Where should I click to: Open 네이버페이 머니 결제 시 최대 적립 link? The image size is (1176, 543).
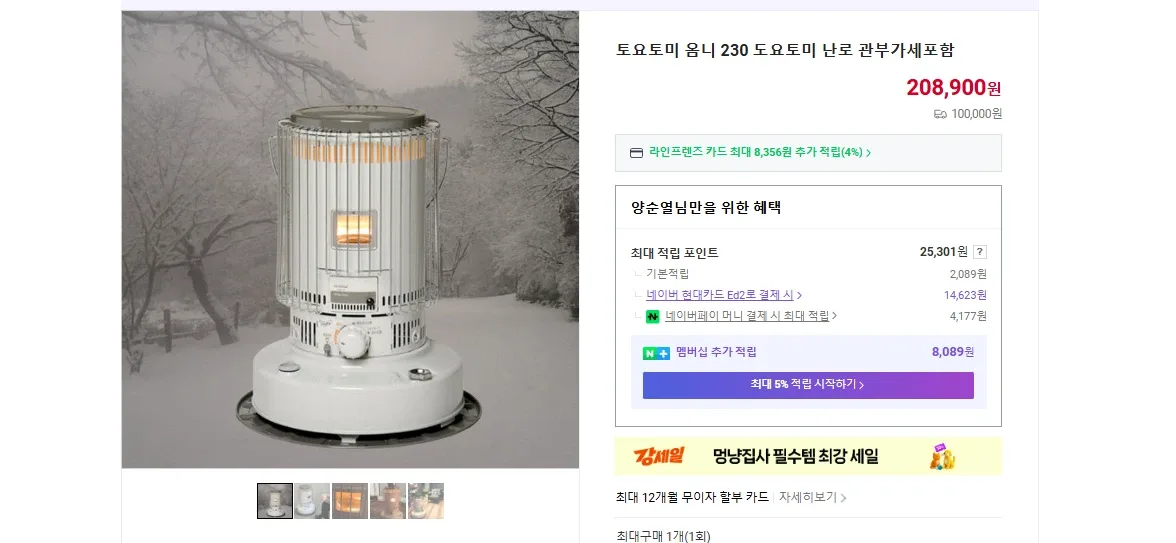click(747, 316)
